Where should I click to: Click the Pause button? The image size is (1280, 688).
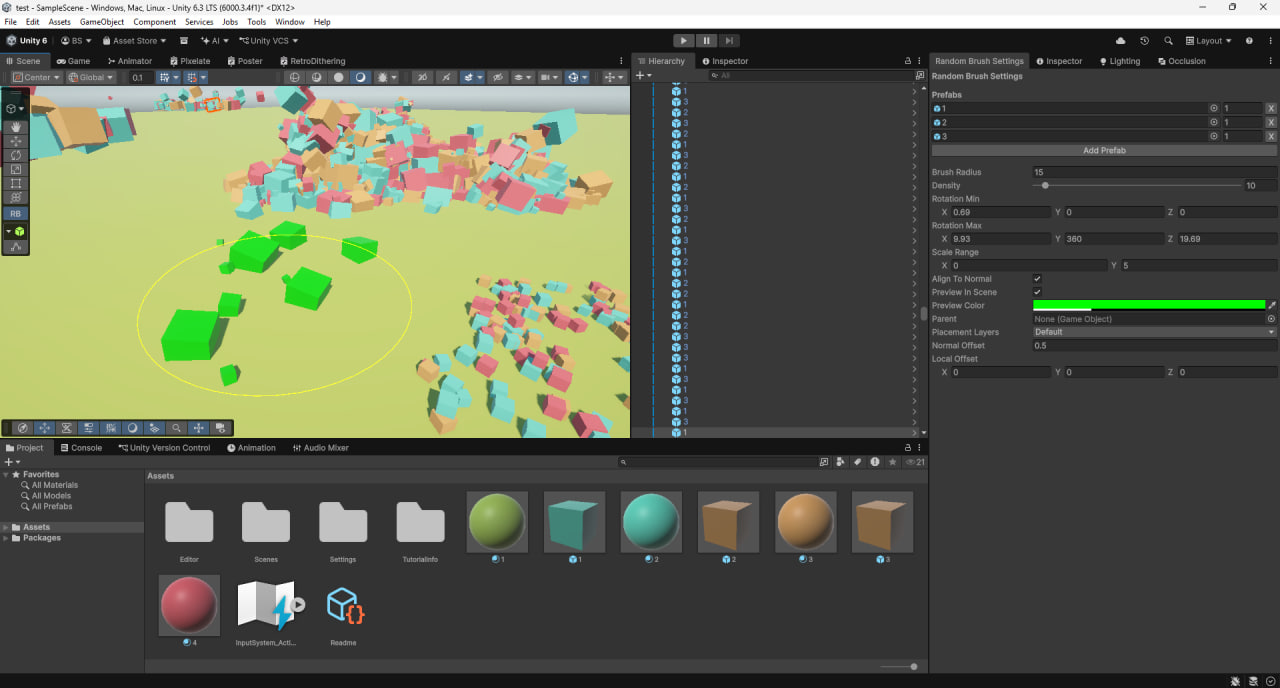coord(707,41)
